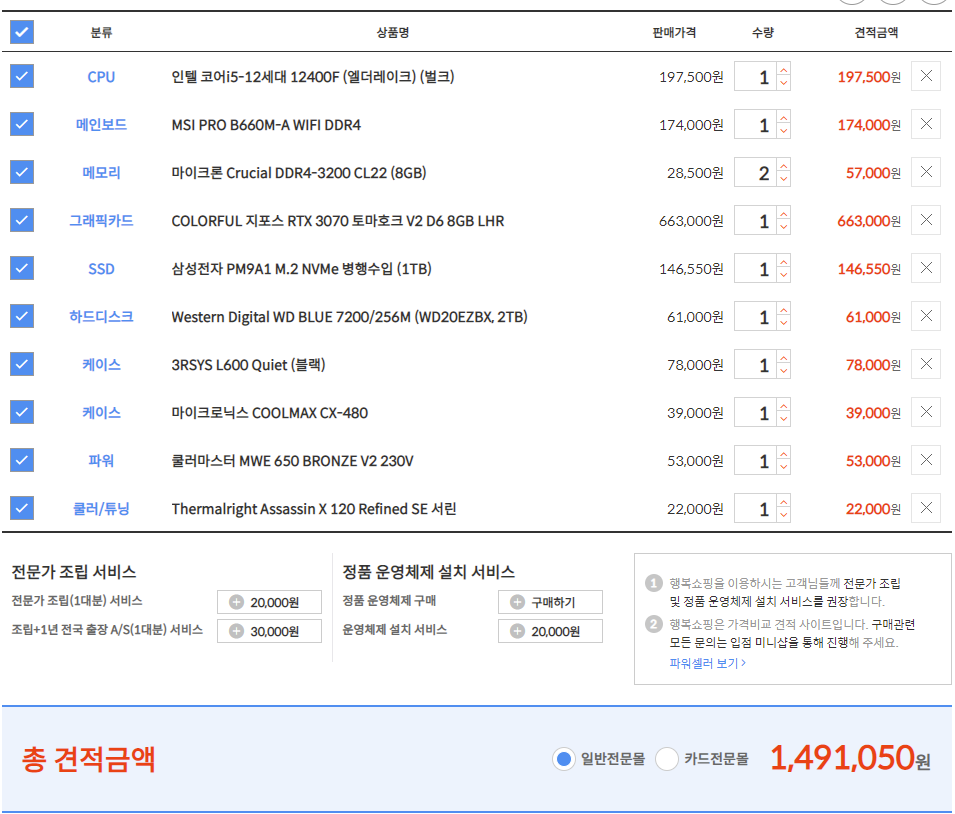The image size is (955, 814).
Task: Uncheck the 메모리 row checkbox
Action: (22, 172)
